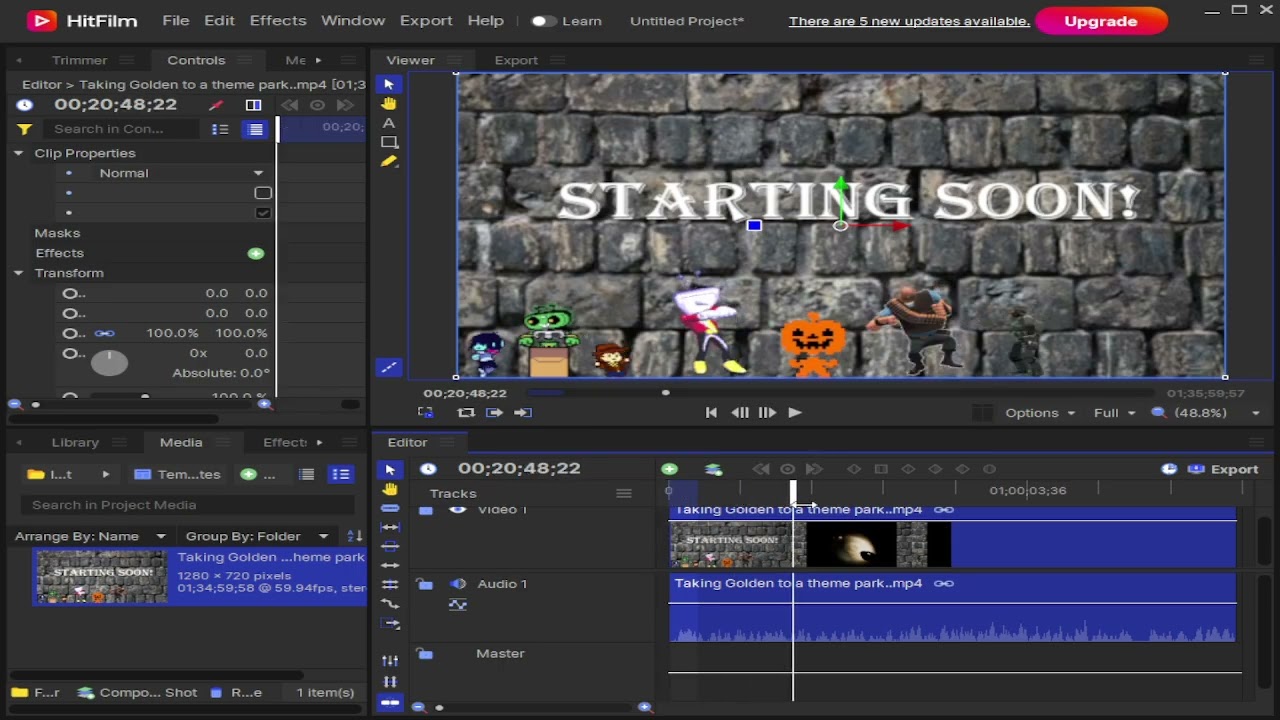
Task: Zoom out the Editor timeline magnifier minus
Action: pos(418,707)
